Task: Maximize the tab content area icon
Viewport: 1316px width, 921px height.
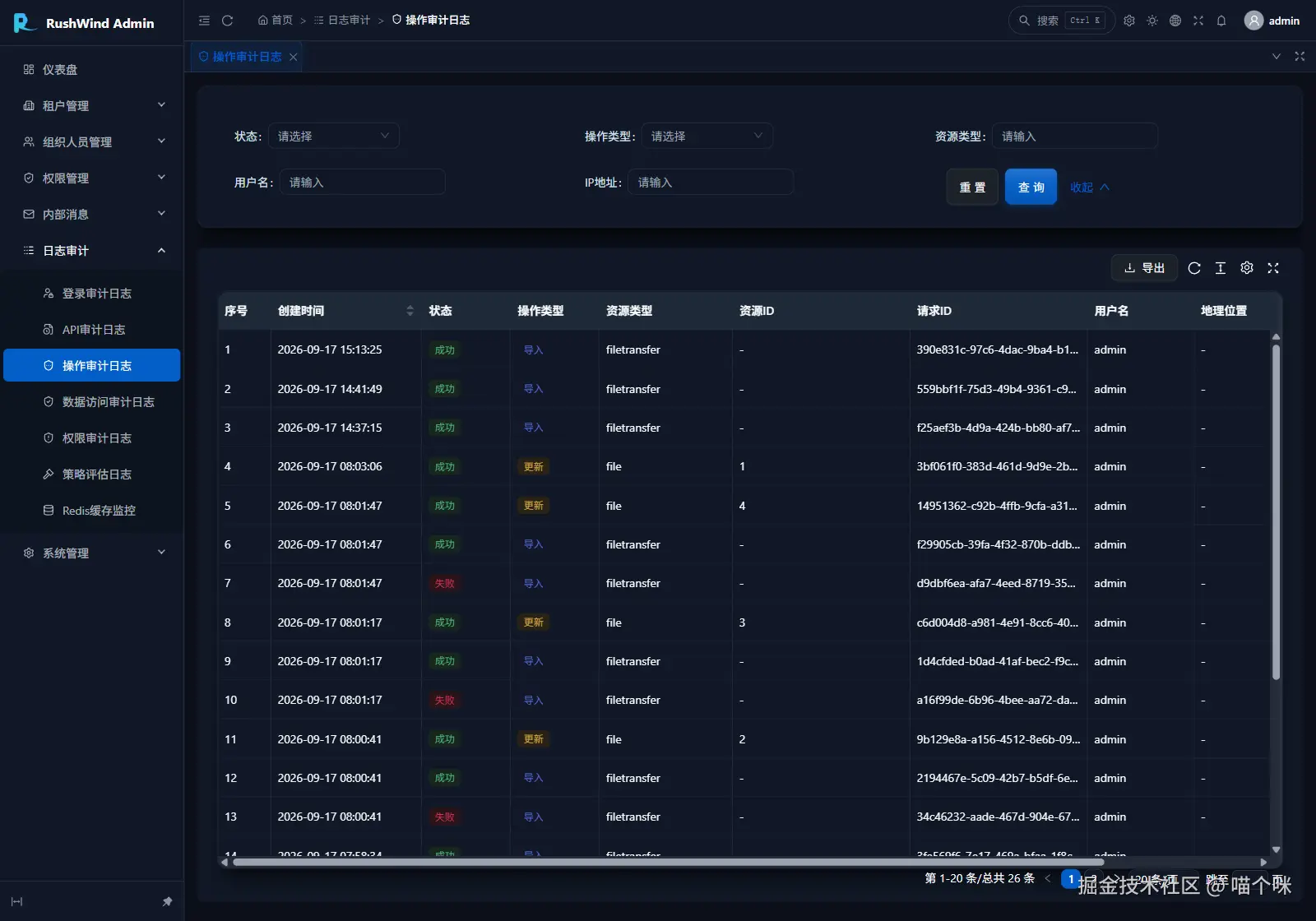Action: [x=1300, y=57]
